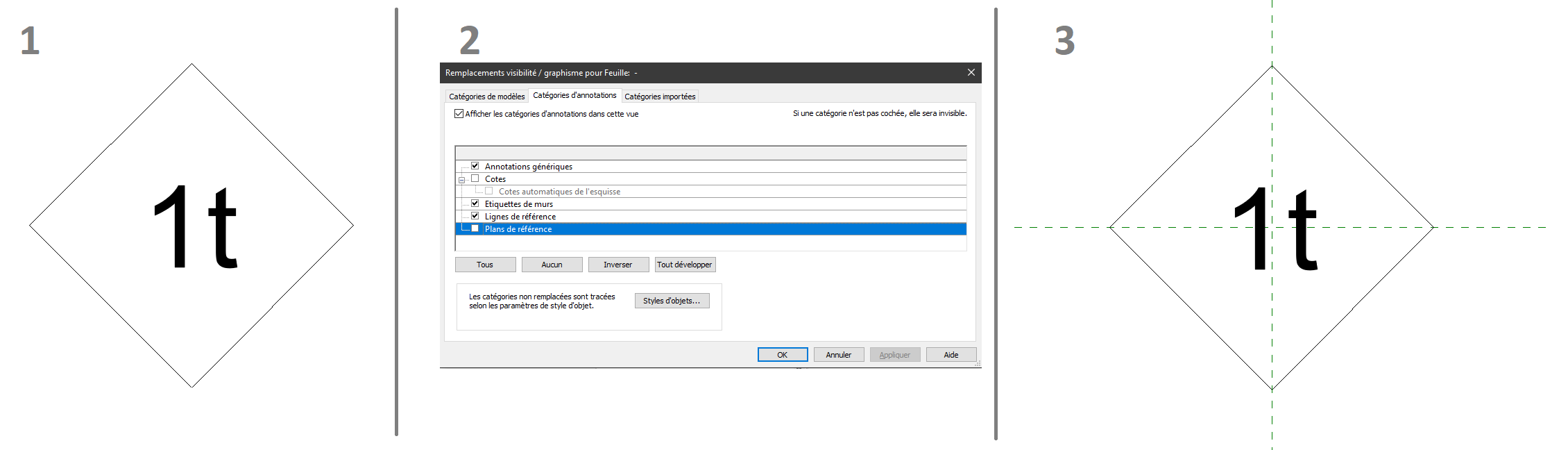Viewport: 1568px width, 450px height.
Task: Enable the Cotes category checkbox
Action: [475, 178]
